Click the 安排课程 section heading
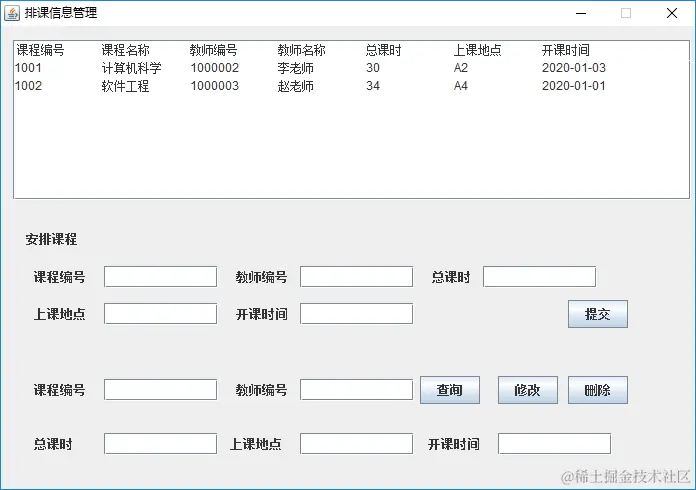Screen dimensions: 696x490 tap(51, 239)
